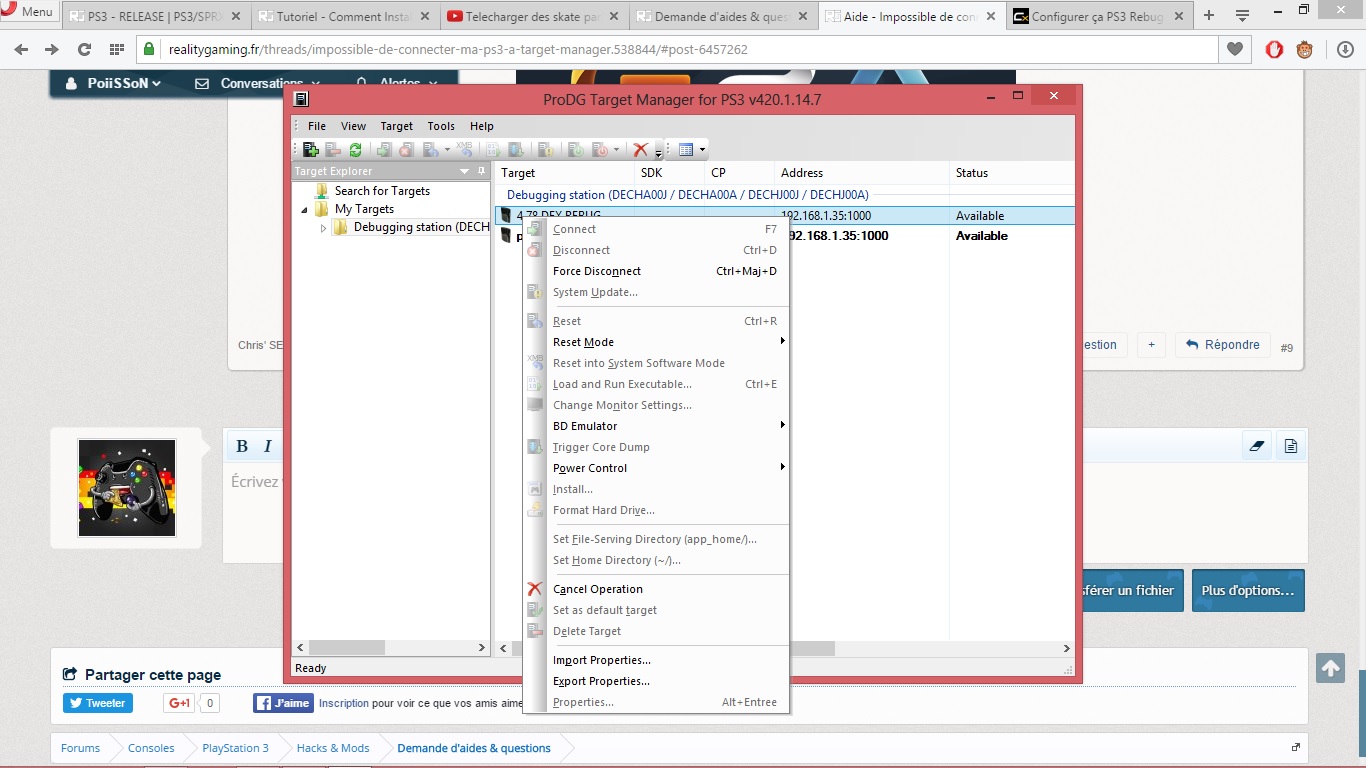Click the Tweeter share button
Viewport: 1366px width, 768px height.
(x=98, y=703)
